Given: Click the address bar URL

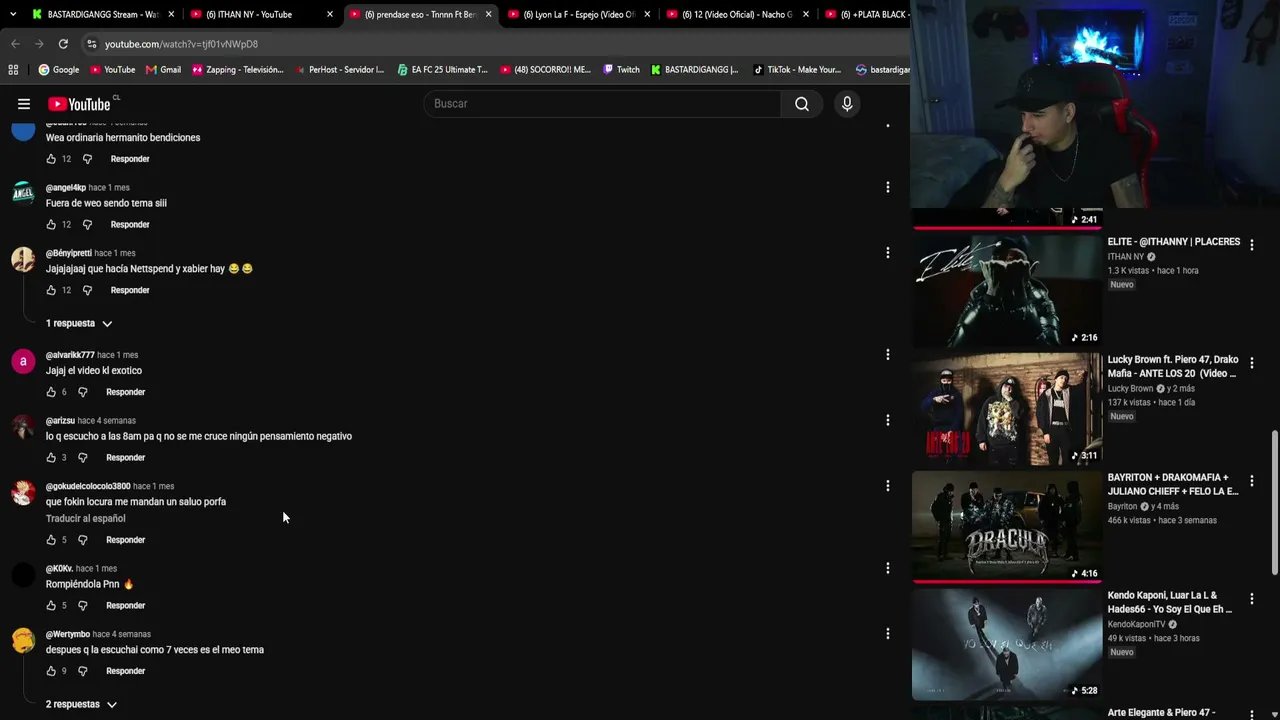Looking at the screenshot, I should click(x=181, y=44).
